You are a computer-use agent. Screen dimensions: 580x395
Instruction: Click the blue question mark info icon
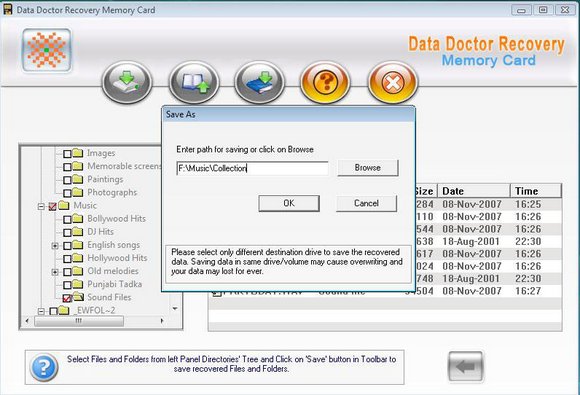click(x=44, y=367)
